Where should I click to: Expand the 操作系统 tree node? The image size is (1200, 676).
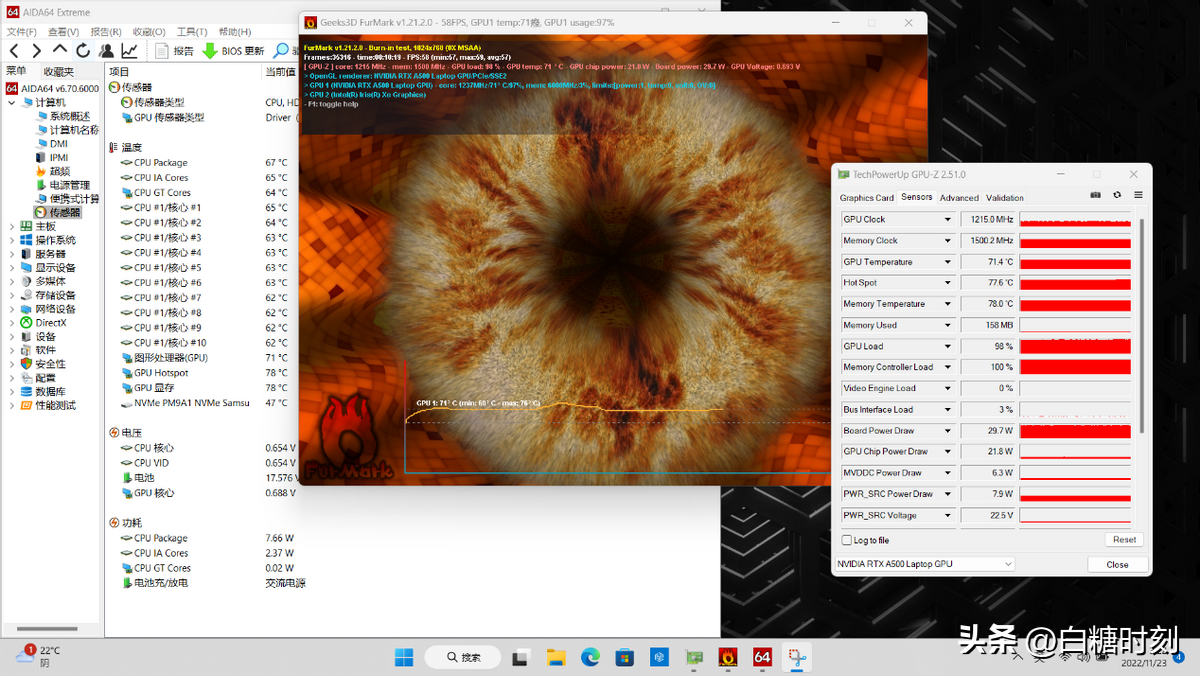12,240
